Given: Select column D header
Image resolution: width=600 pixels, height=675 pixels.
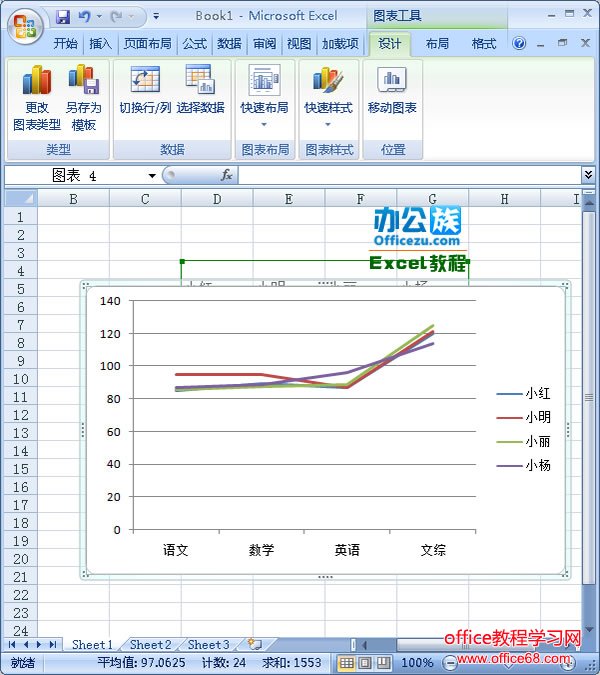Looking at the screenshot, I should pyautogui.click(x=217, y=199).
